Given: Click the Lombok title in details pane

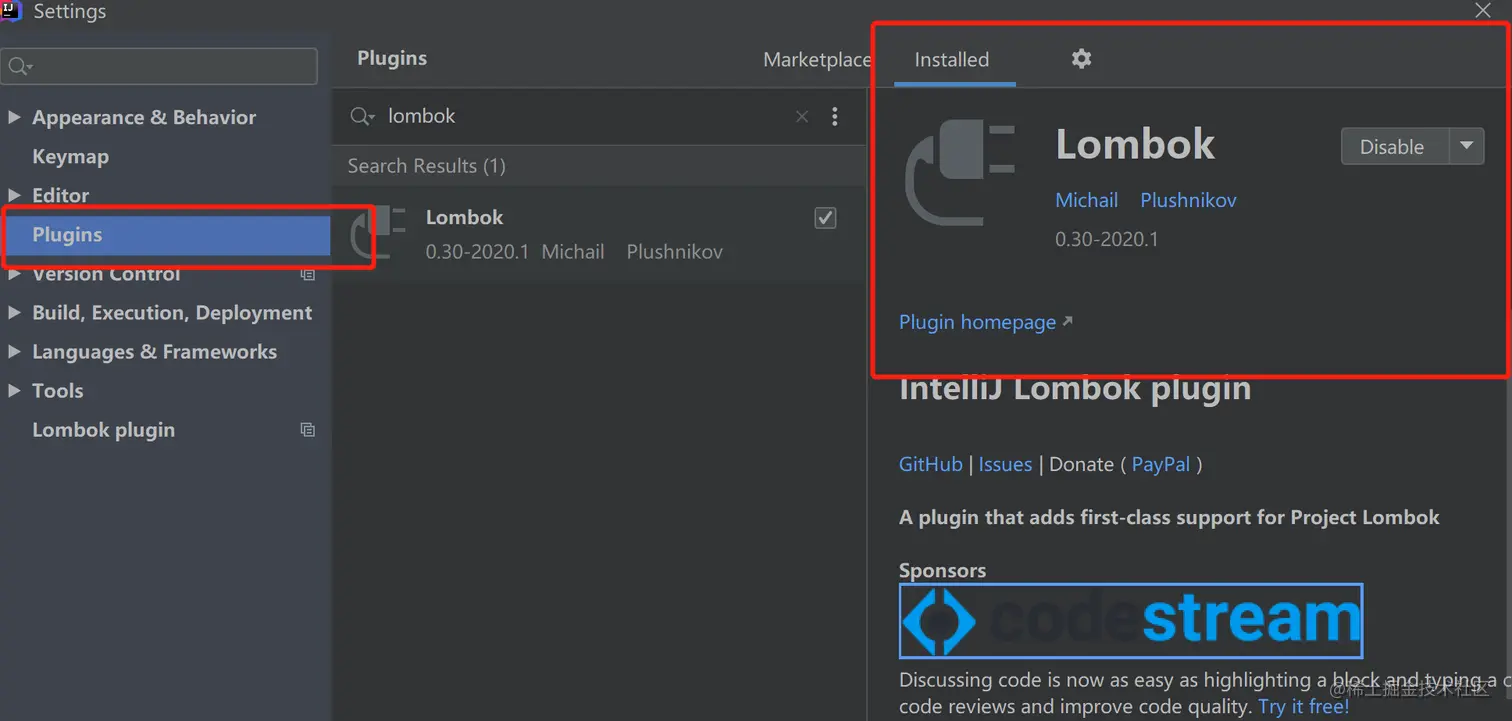Looking at the screenshot, I should [x=1135, y=145].
